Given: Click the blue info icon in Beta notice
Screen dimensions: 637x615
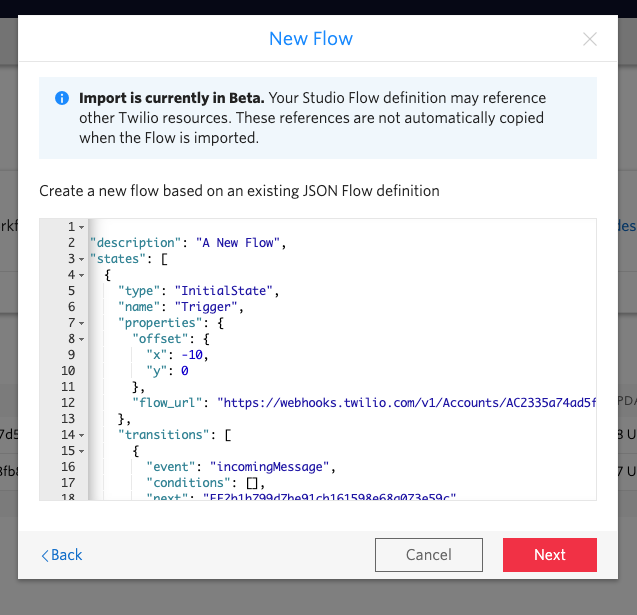Looking at the screenshot, I should 62,98.
